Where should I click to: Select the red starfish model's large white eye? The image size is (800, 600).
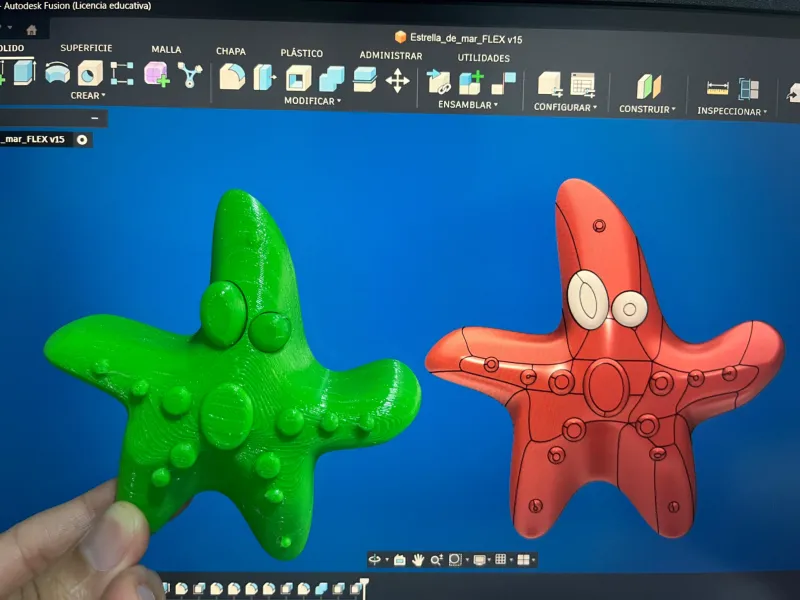tap(588, 299)
